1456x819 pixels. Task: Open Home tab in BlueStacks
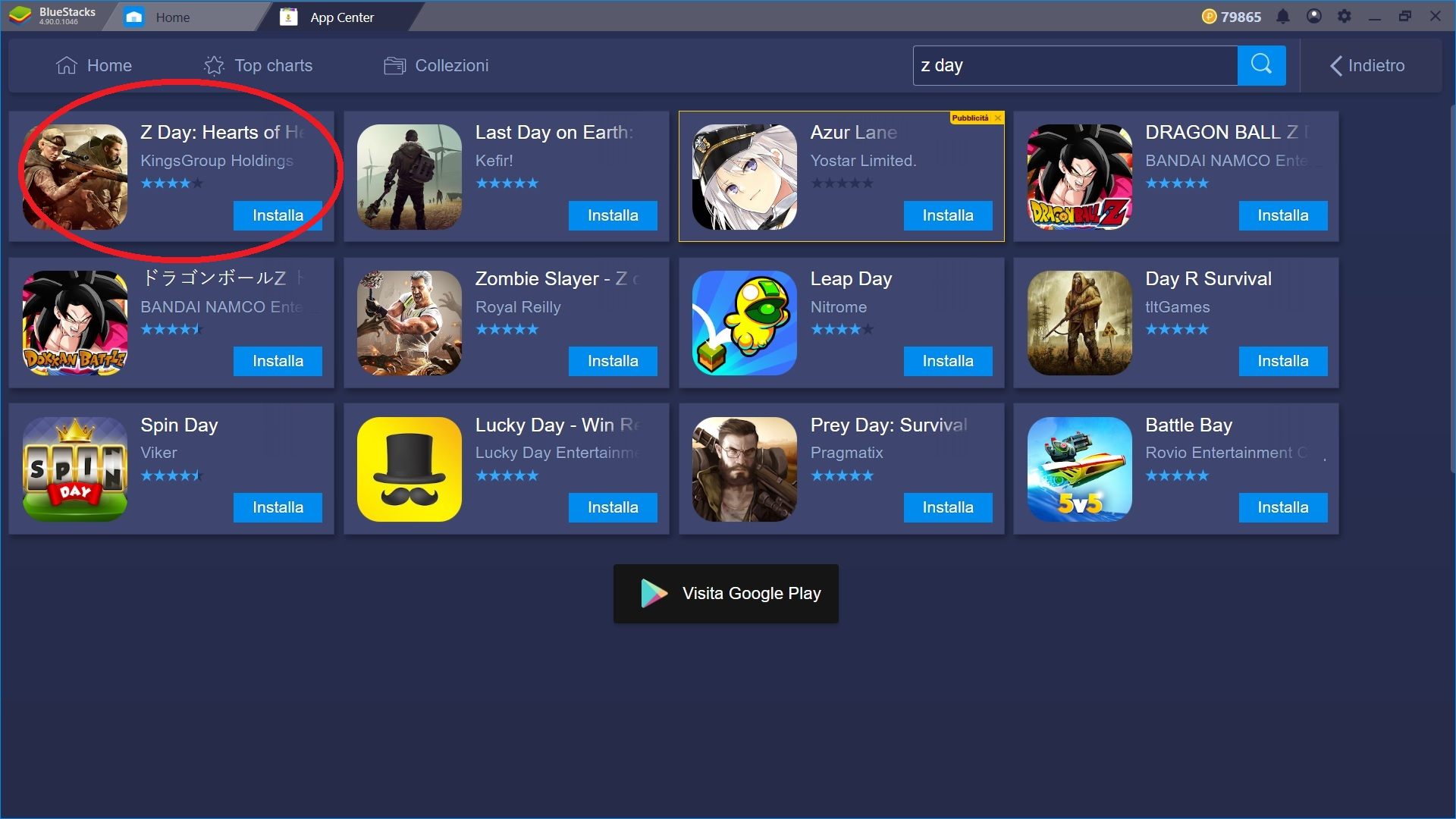click(177, 17)
